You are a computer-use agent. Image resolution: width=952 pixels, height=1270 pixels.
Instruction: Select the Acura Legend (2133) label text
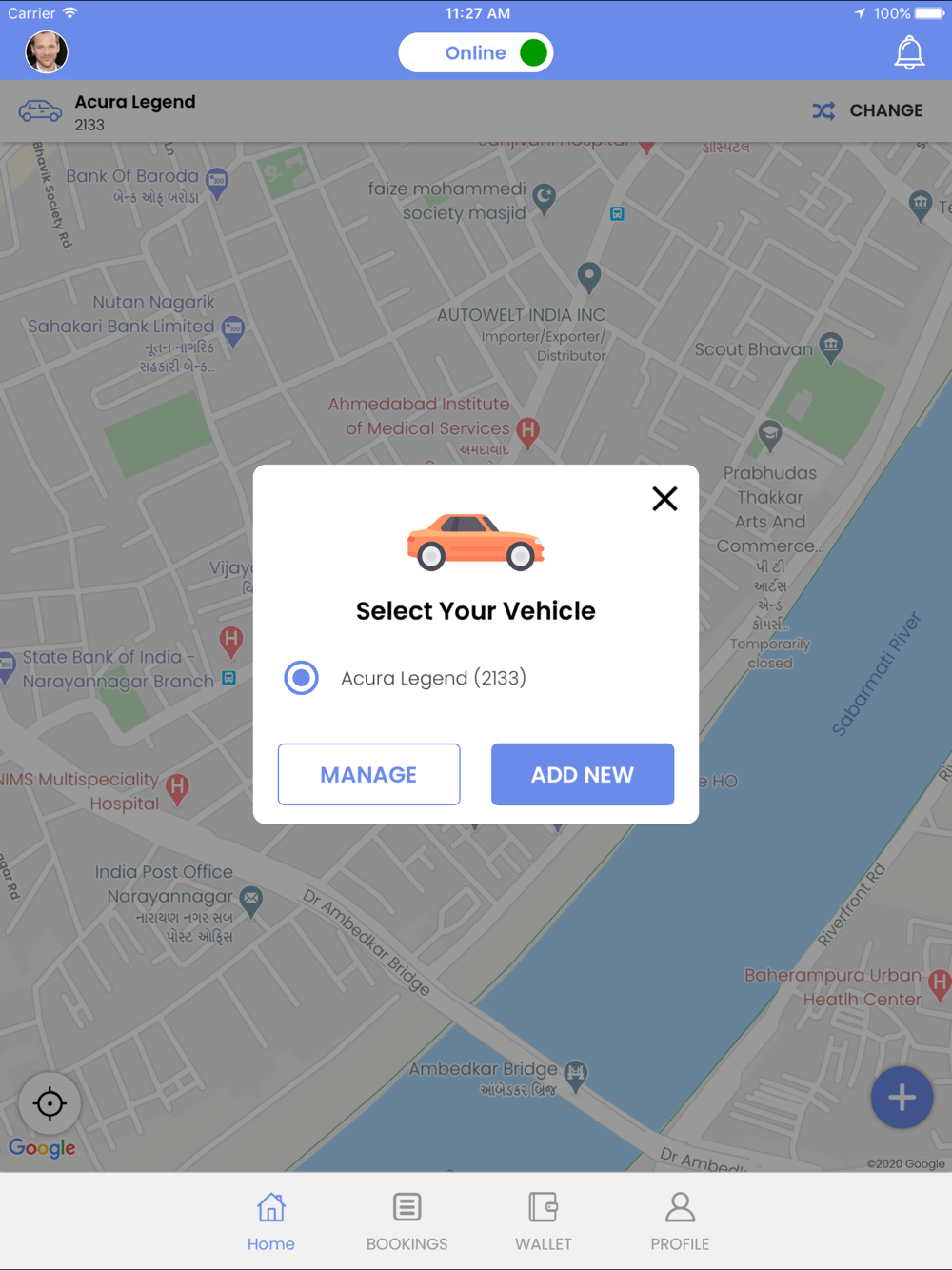(x=433, y=678)
